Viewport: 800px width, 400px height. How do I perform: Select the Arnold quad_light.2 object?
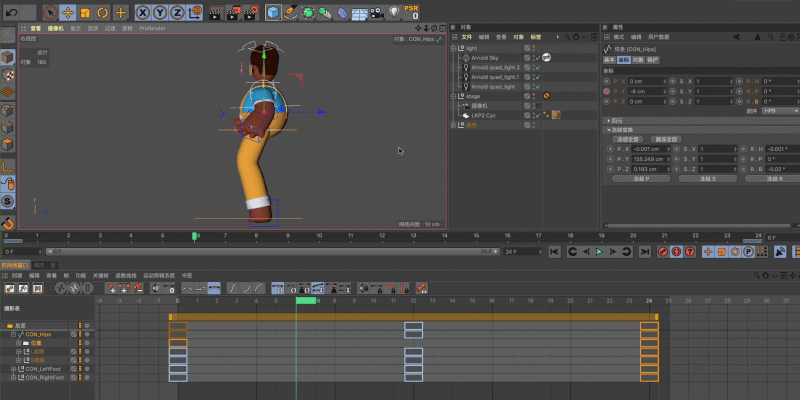click(495, 67)
